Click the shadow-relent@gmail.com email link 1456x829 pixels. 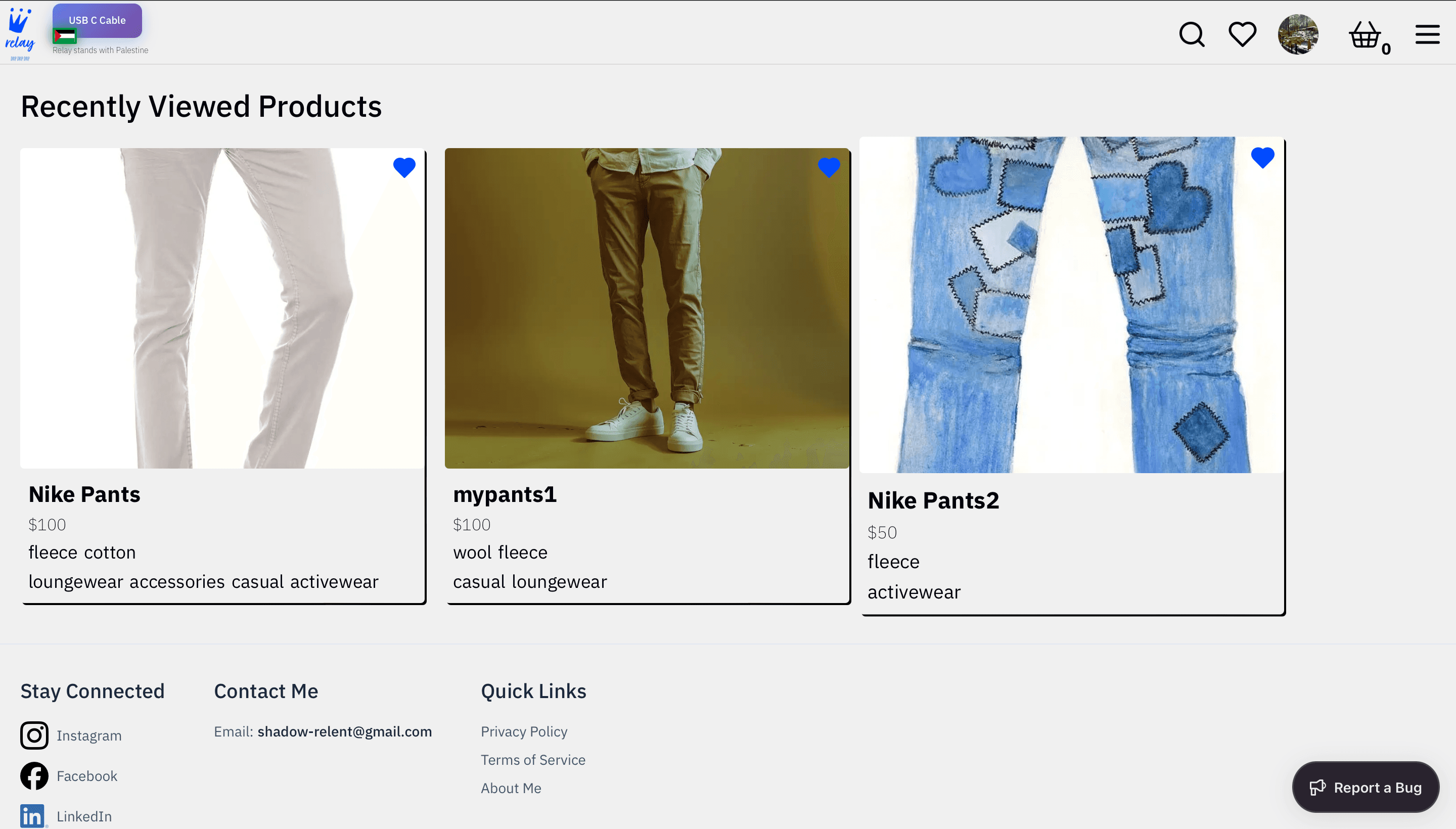click(344, 731)
